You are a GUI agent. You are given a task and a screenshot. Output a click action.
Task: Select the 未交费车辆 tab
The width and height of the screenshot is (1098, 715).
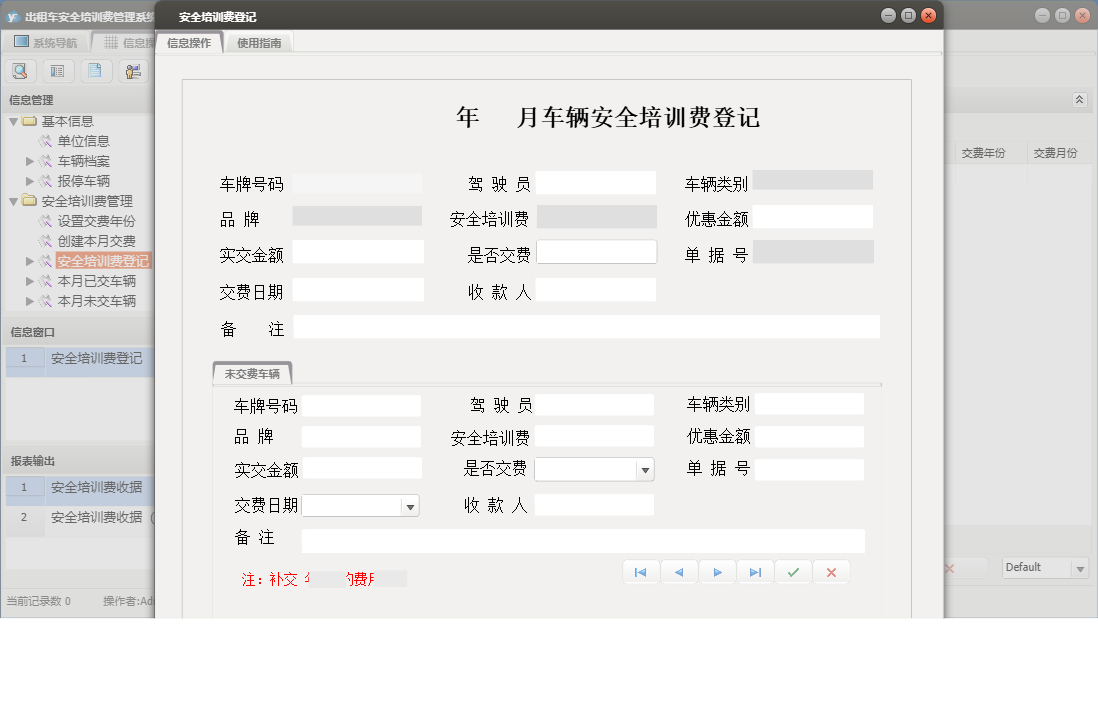(251, 371)
